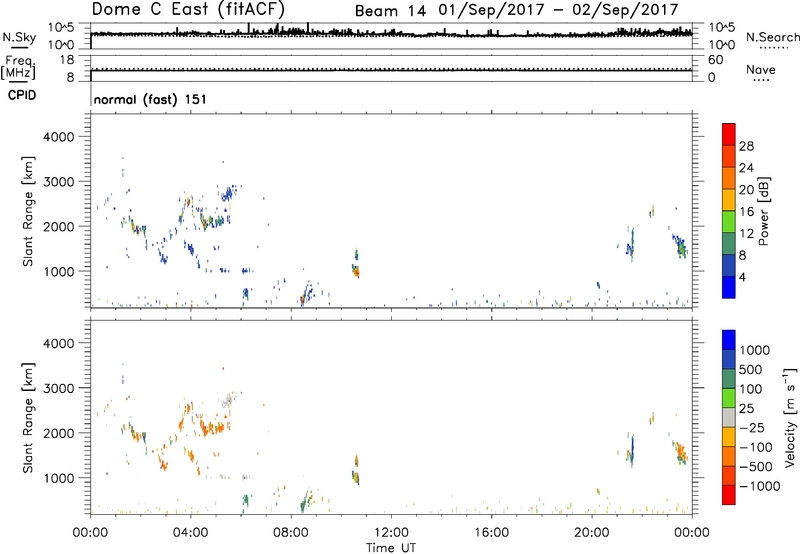Click the '04:00' time axis tick label
800x554 pixels.
click(190, 533)
